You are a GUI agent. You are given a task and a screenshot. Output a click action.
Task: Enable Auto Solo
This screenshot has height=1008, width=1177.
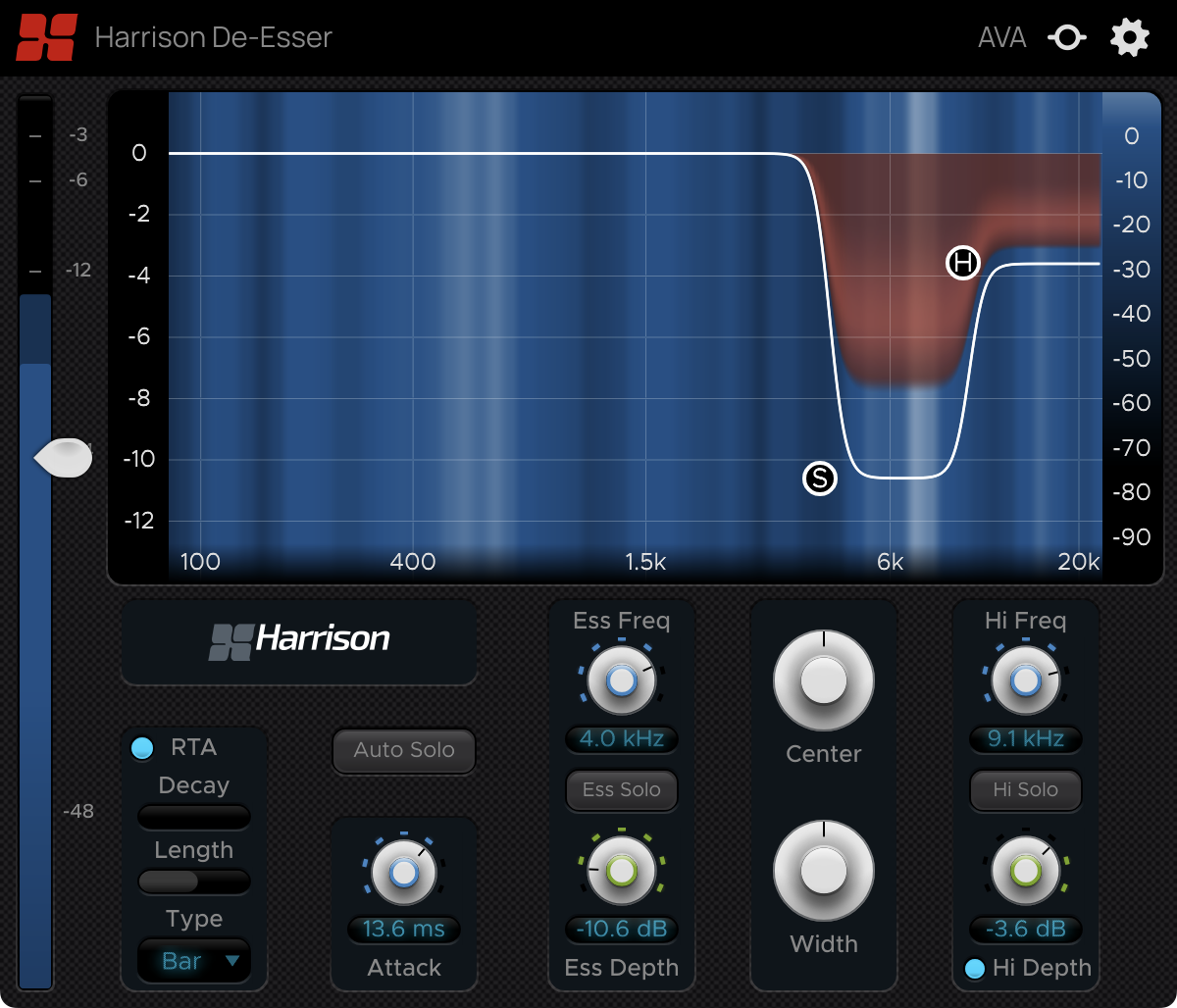point(404,750)
